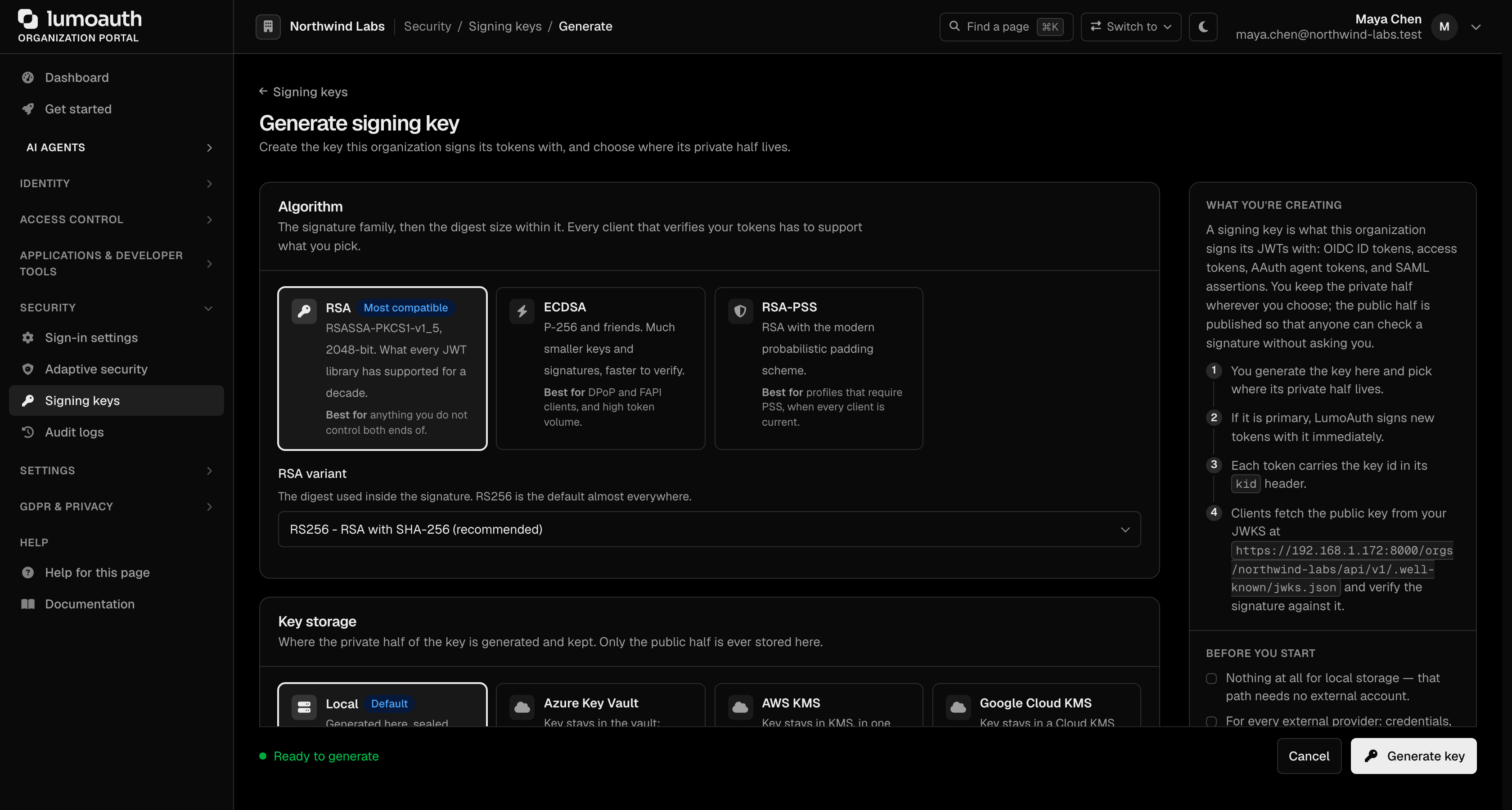Open Documentation in sidebar

(116, 604)
